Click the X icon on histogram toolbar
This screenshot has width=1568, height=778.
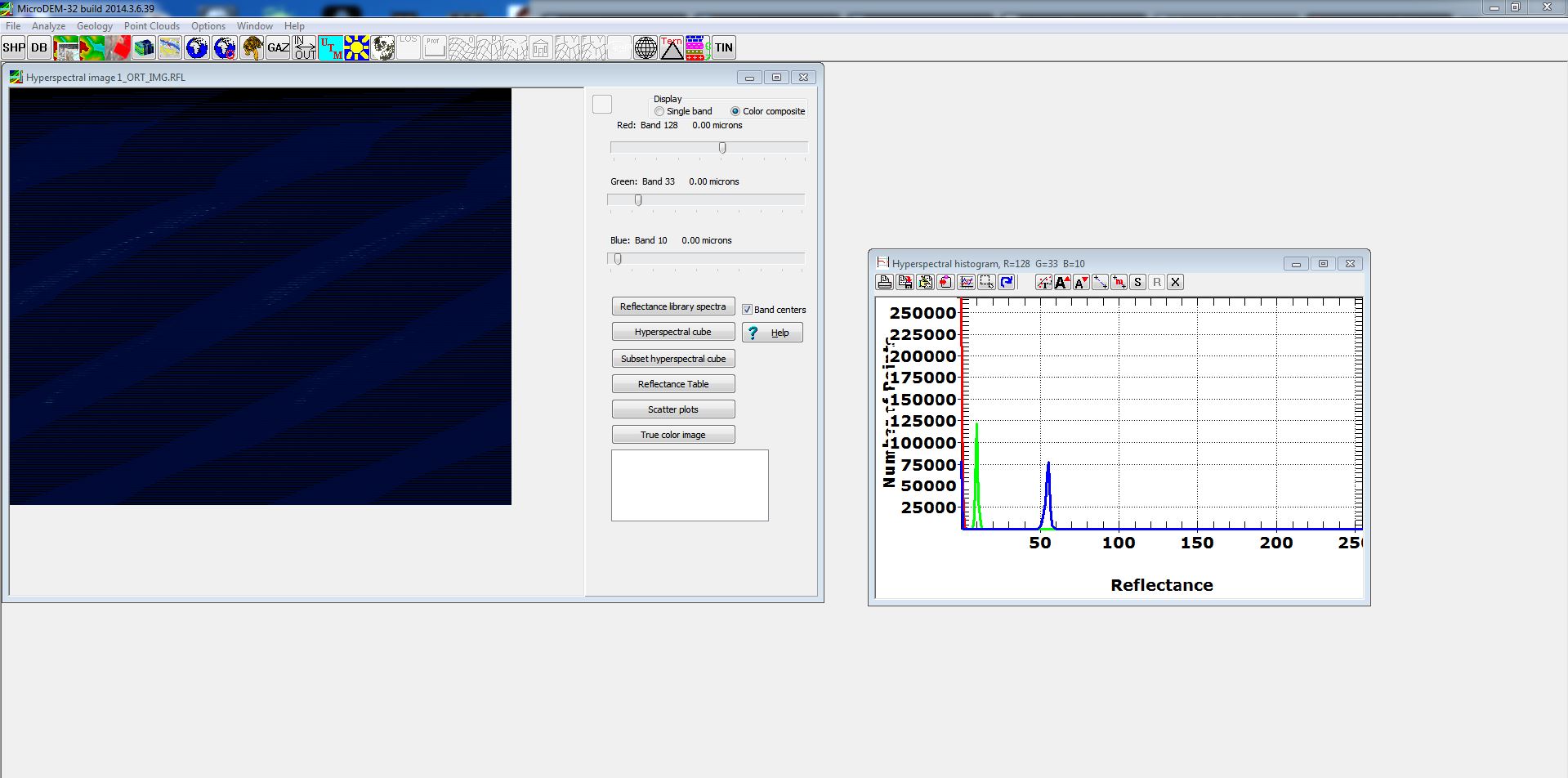click(x=1175, y=283)
